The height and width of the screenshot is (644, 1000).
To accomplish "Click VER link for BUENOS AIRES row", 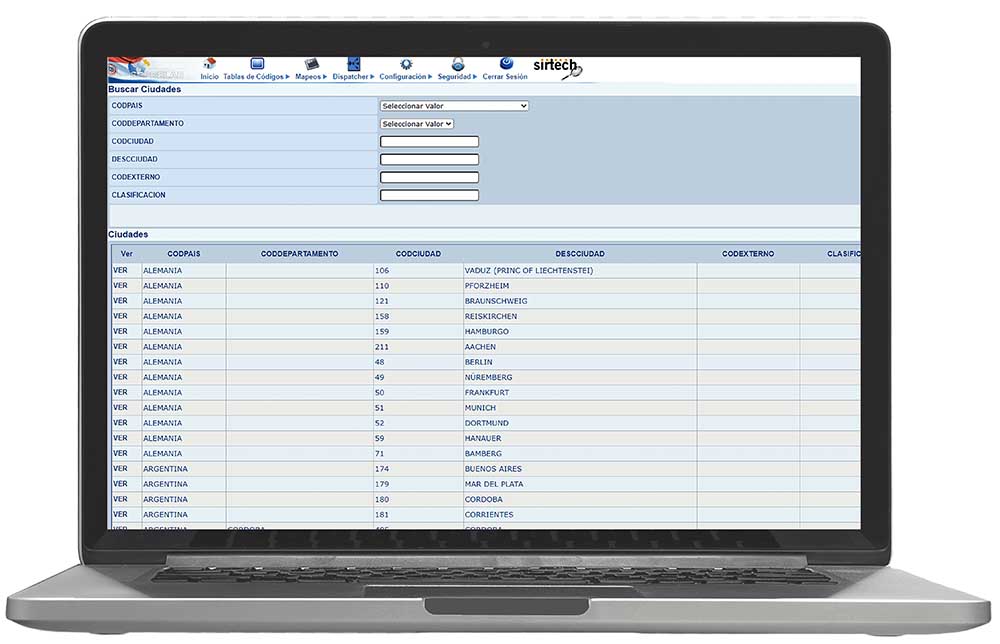I will click(x=120, y=469).
